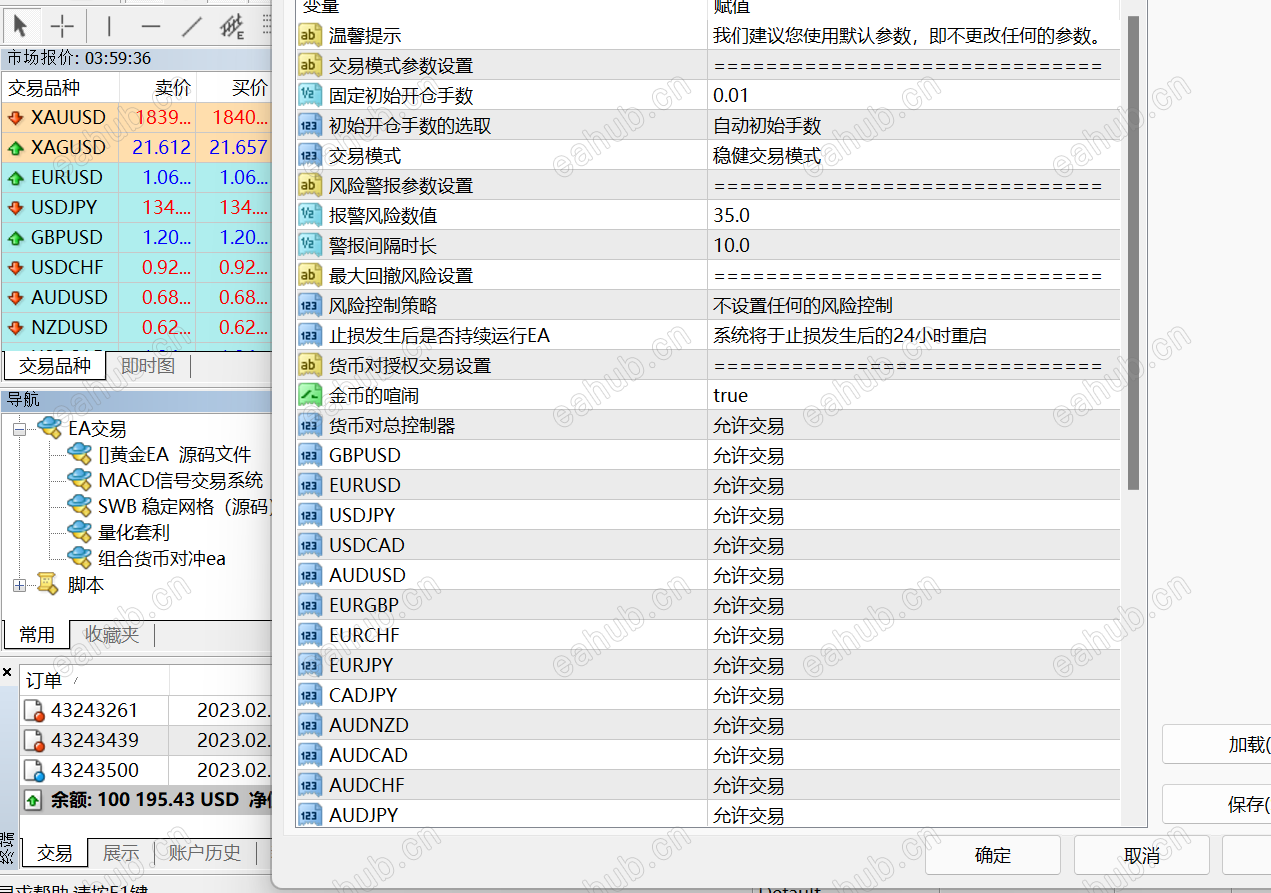1271x893 pixels.
Task: Click the 保存 button to save settings
Action: coord(1217,804)
